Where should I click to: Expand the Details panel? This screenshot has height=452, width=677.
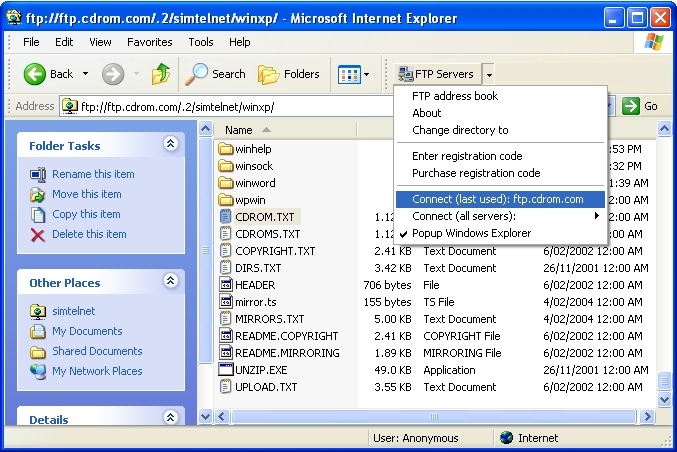tap(170, 419)
